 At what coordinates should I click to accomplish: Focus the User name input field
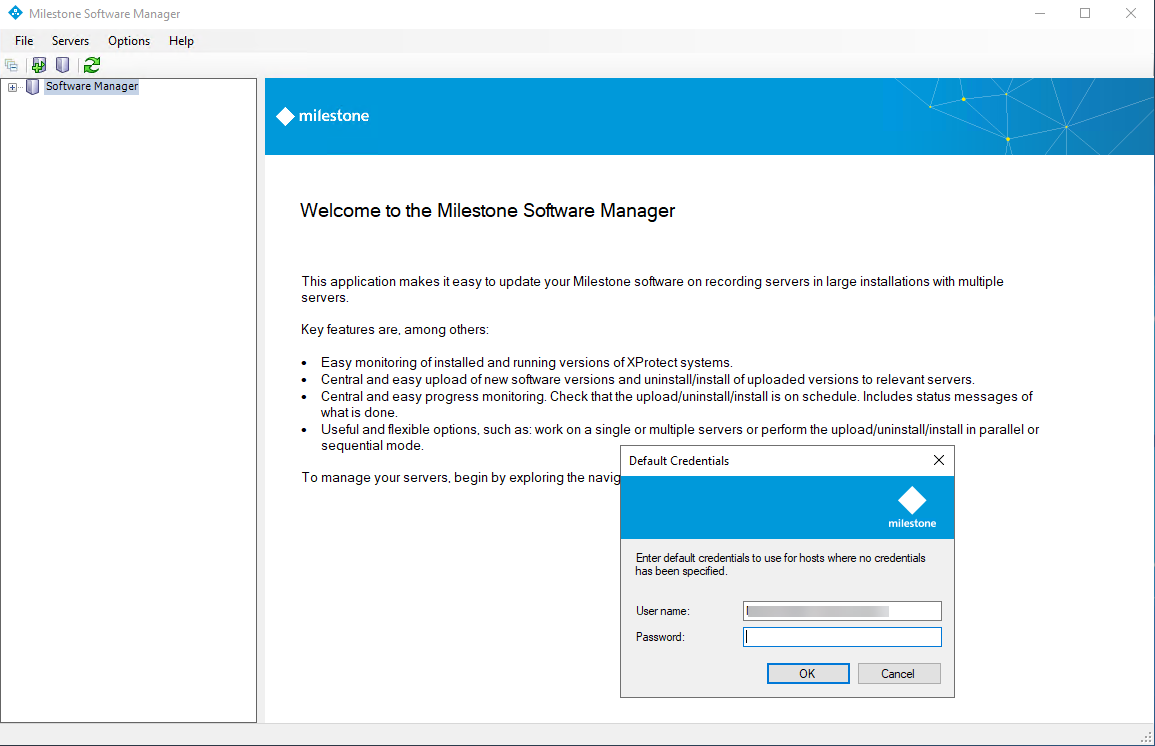click(x=842, y=611)
